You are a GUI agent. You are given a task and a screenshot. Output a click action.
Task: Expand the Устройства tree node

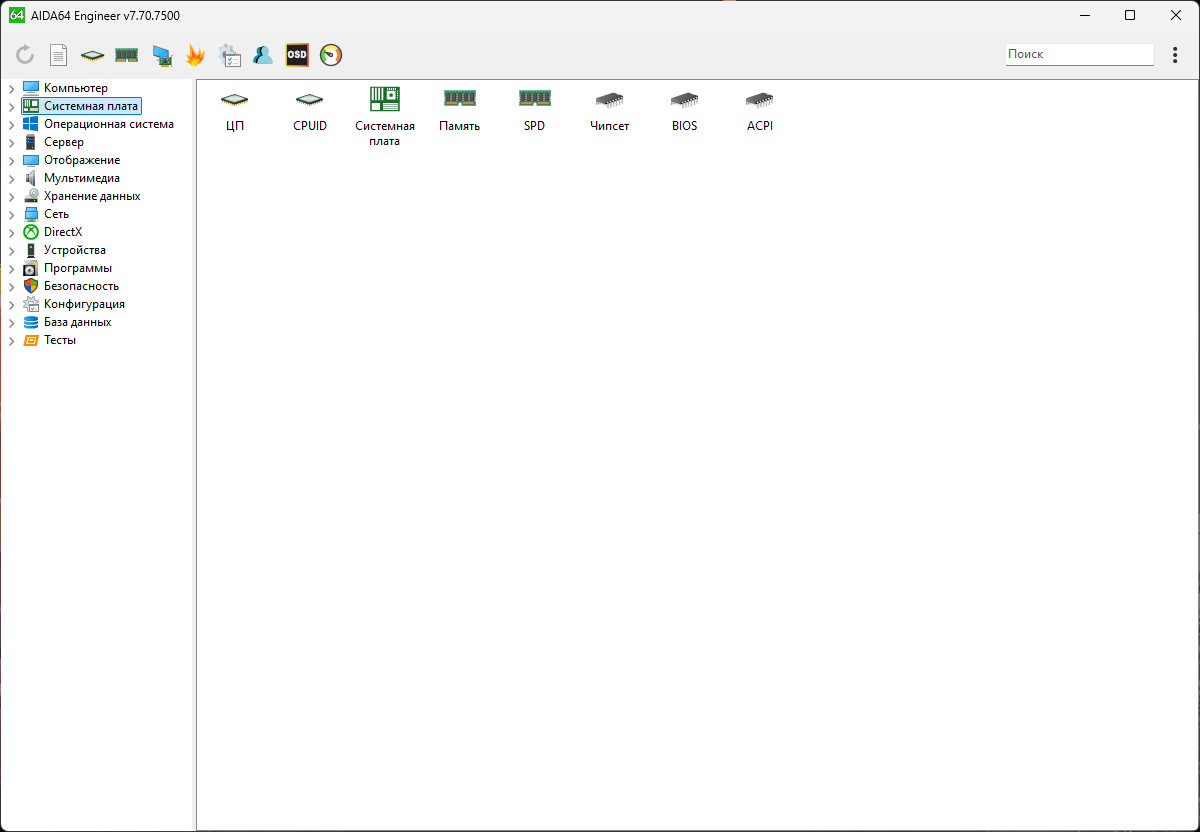(x=12, y=250)
